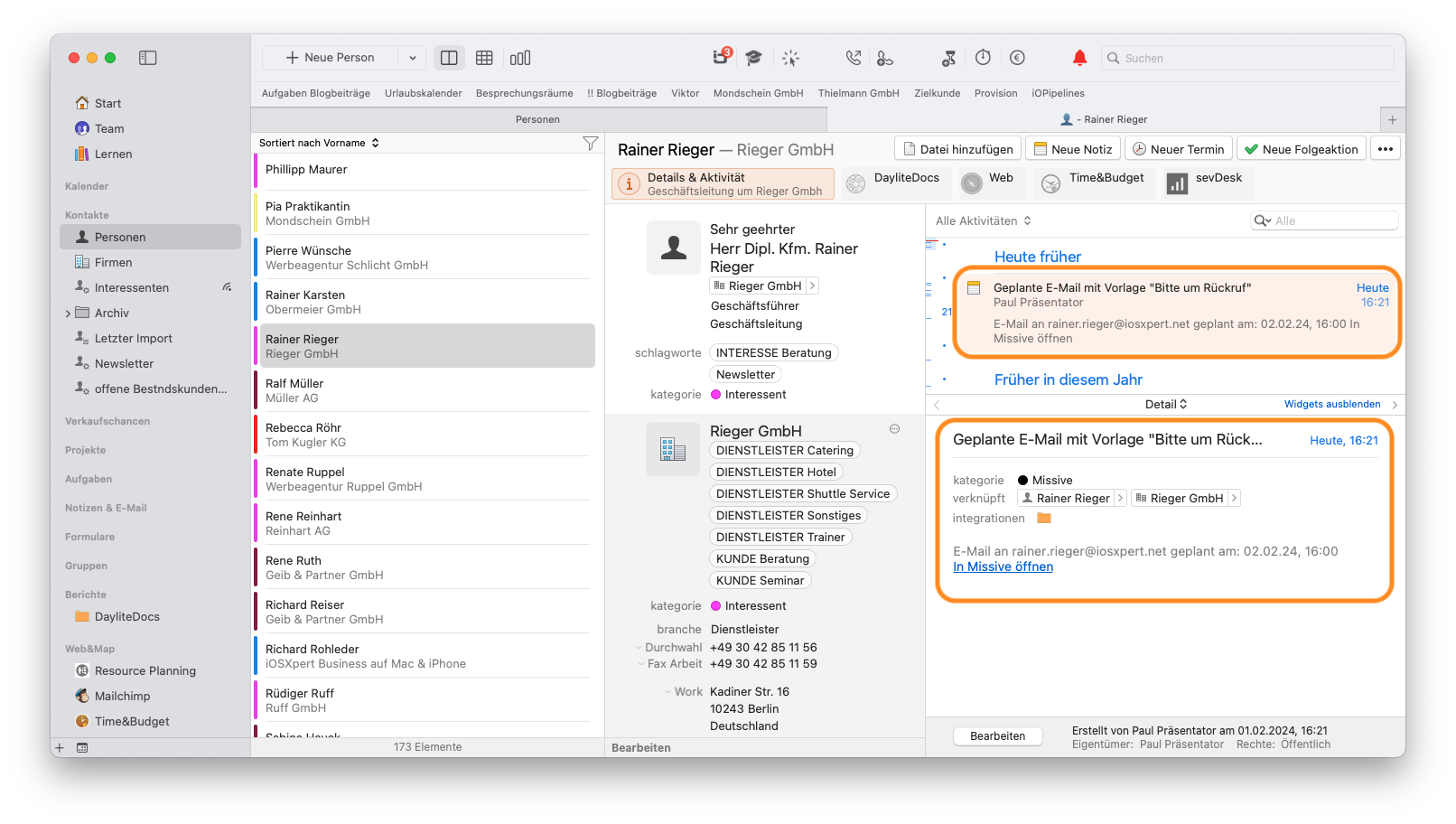Expand the Work address label chevron

[x=667, y=692]
